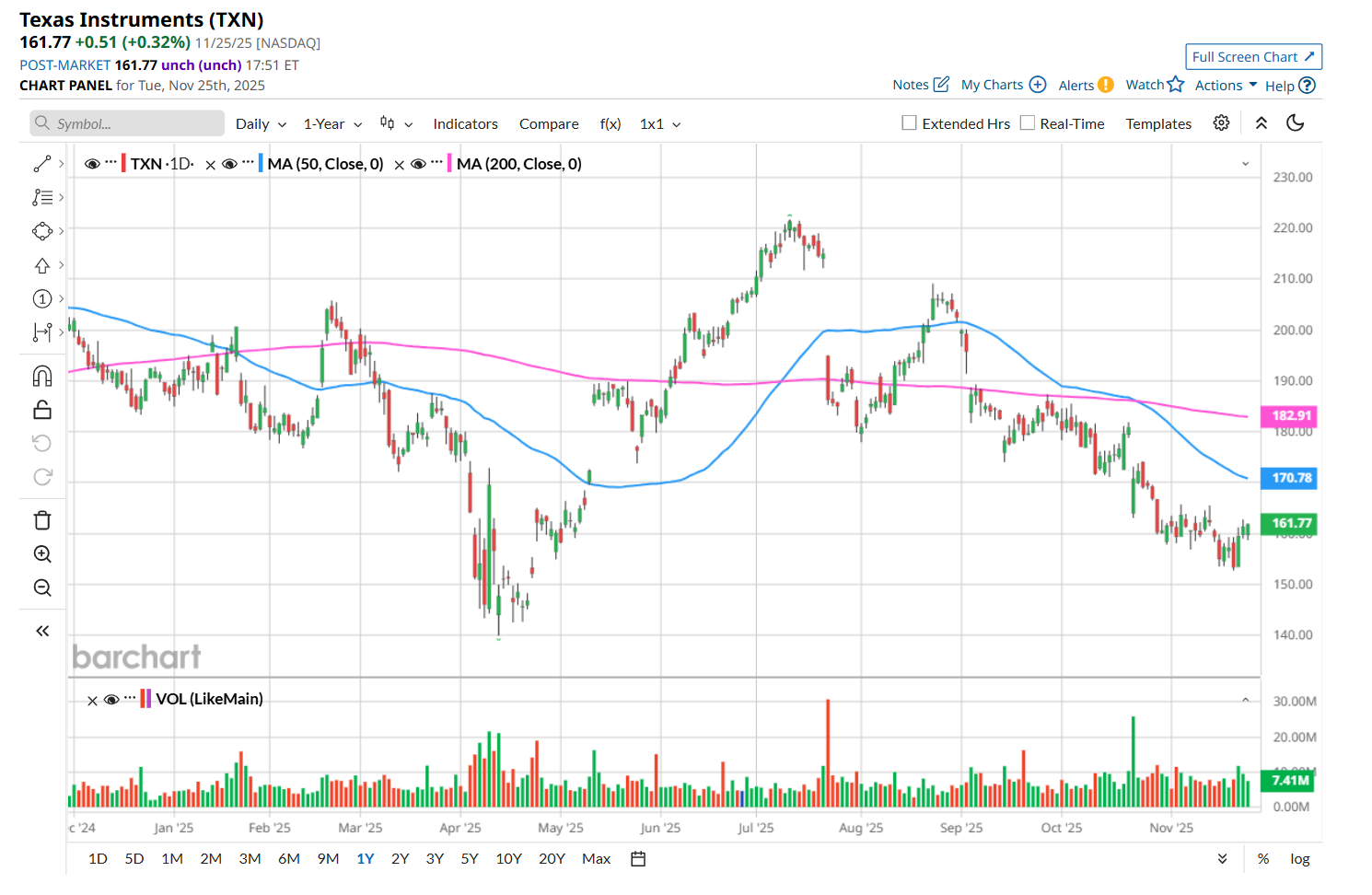This screenshot has height=895, width=1372.
Task: Open the Actions dropdown menu
Action: [1226, 86]
